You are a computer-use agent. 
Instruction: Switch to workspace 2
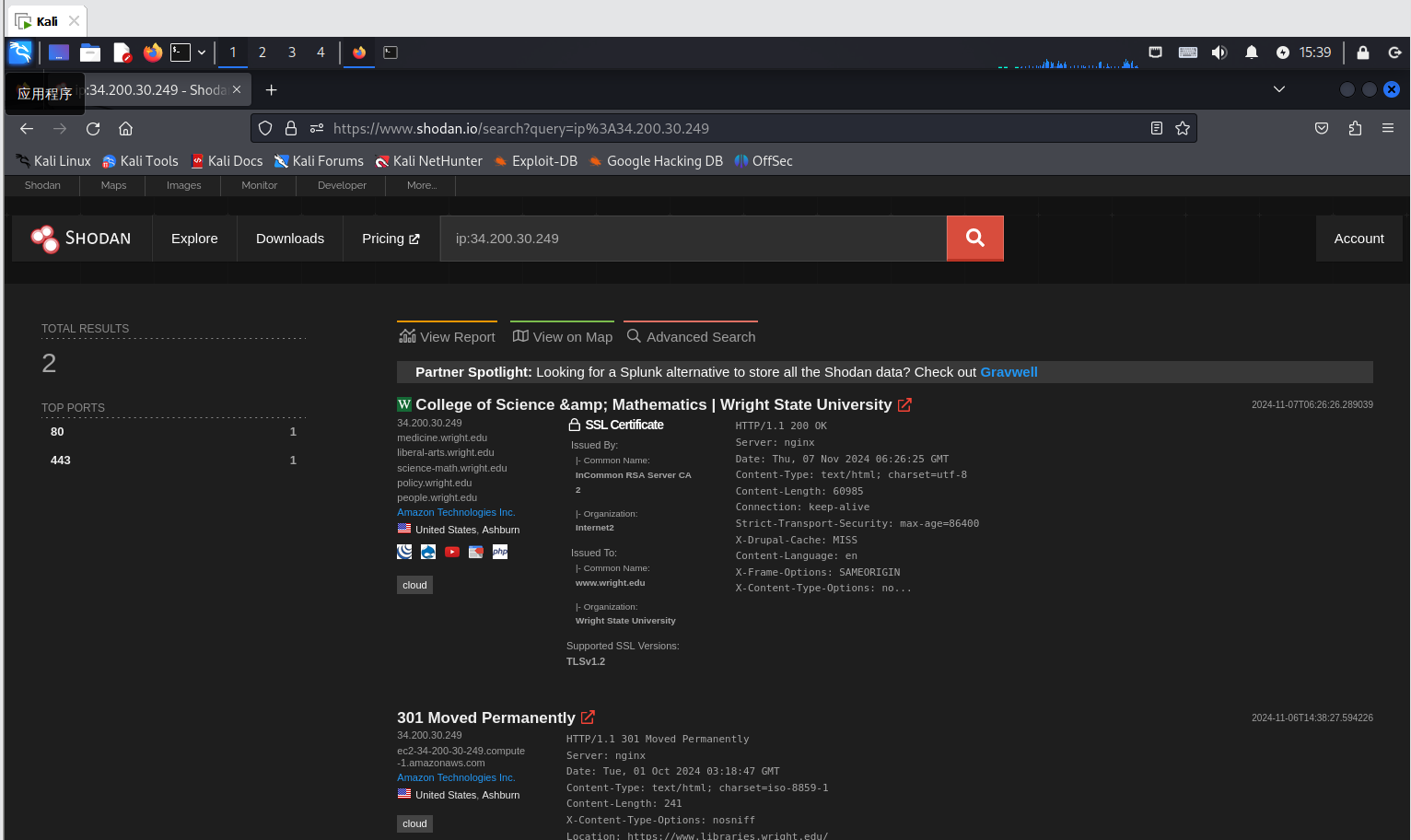click(262, 52)
